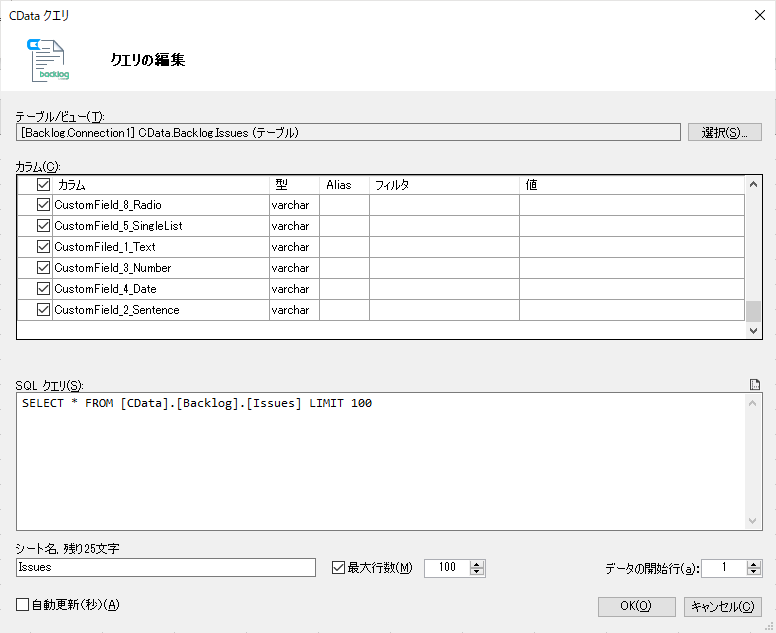This screenshot has height=633, width=776.
Task: Click the Alias column header
Action: click(x=344, y=185)
